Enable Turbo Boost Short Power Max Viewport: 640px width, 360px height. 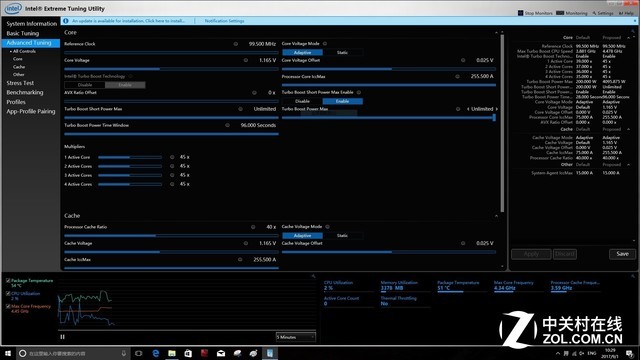(x=342, y=101)
